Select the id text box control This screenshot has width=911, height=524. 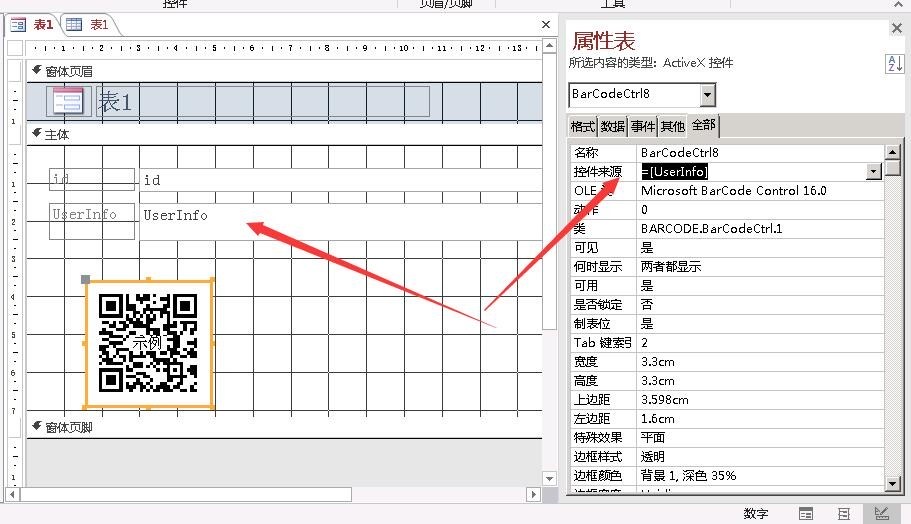click(x=340, y=180)
